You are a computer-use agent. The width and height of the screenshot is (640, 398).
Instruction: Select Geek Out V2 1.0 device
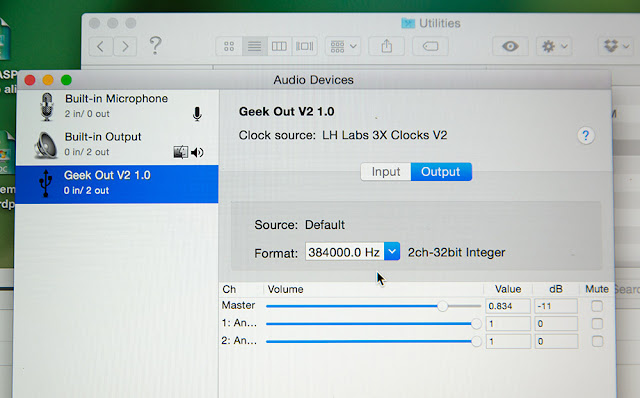[117, 184]
